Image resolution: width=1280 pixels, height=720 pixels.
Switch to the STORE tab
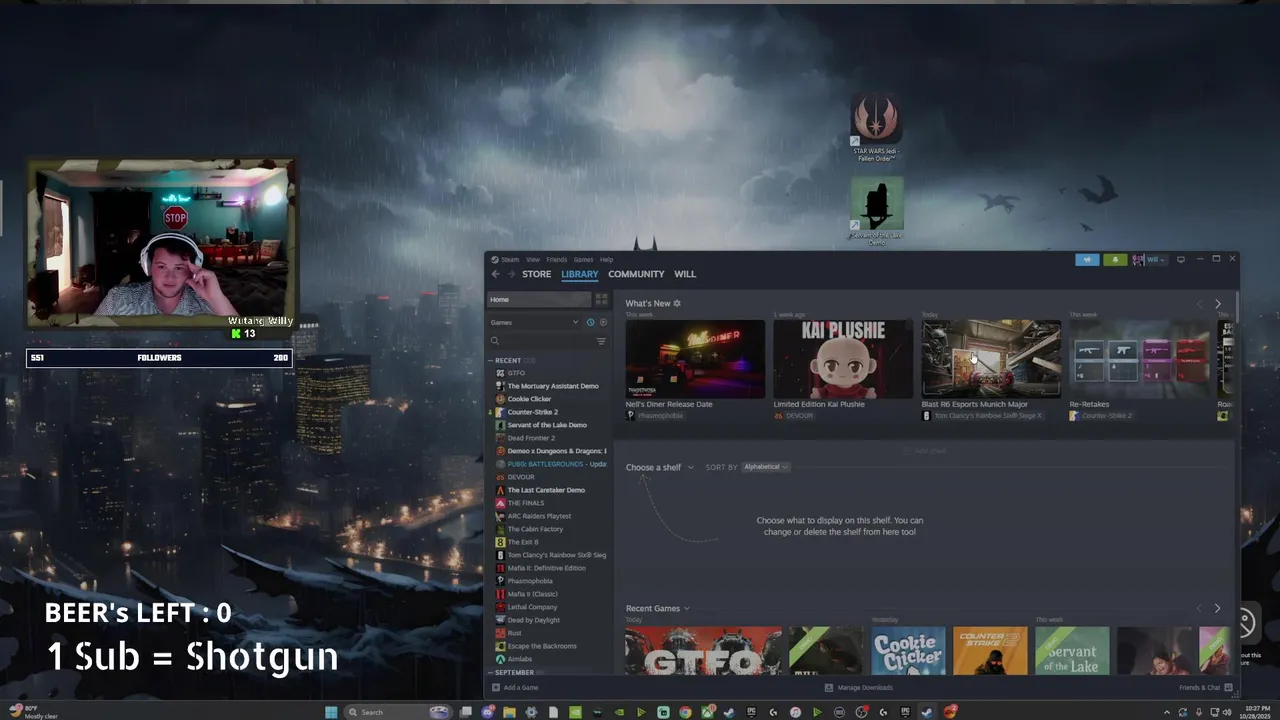tap(536, 274)
